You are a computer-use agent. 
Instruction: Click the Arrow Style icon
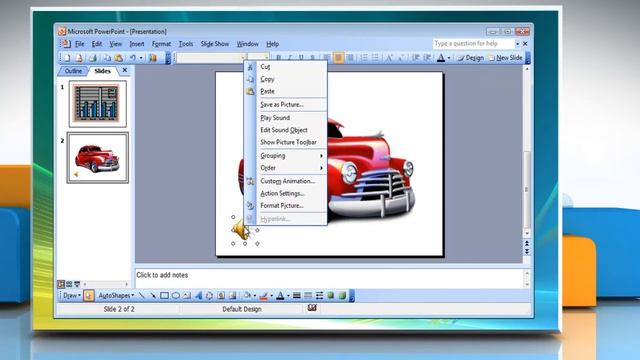click(x=319, y=296)
